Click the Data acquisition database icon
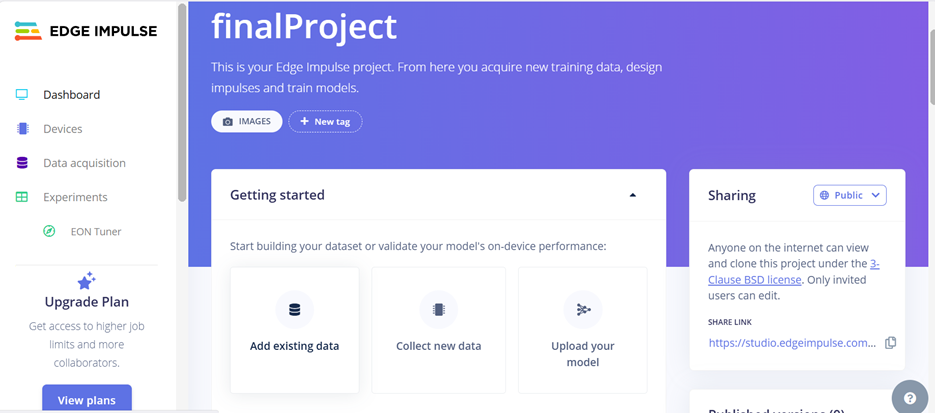The width and height of the screenshot is (935, 413). [22, 163]
